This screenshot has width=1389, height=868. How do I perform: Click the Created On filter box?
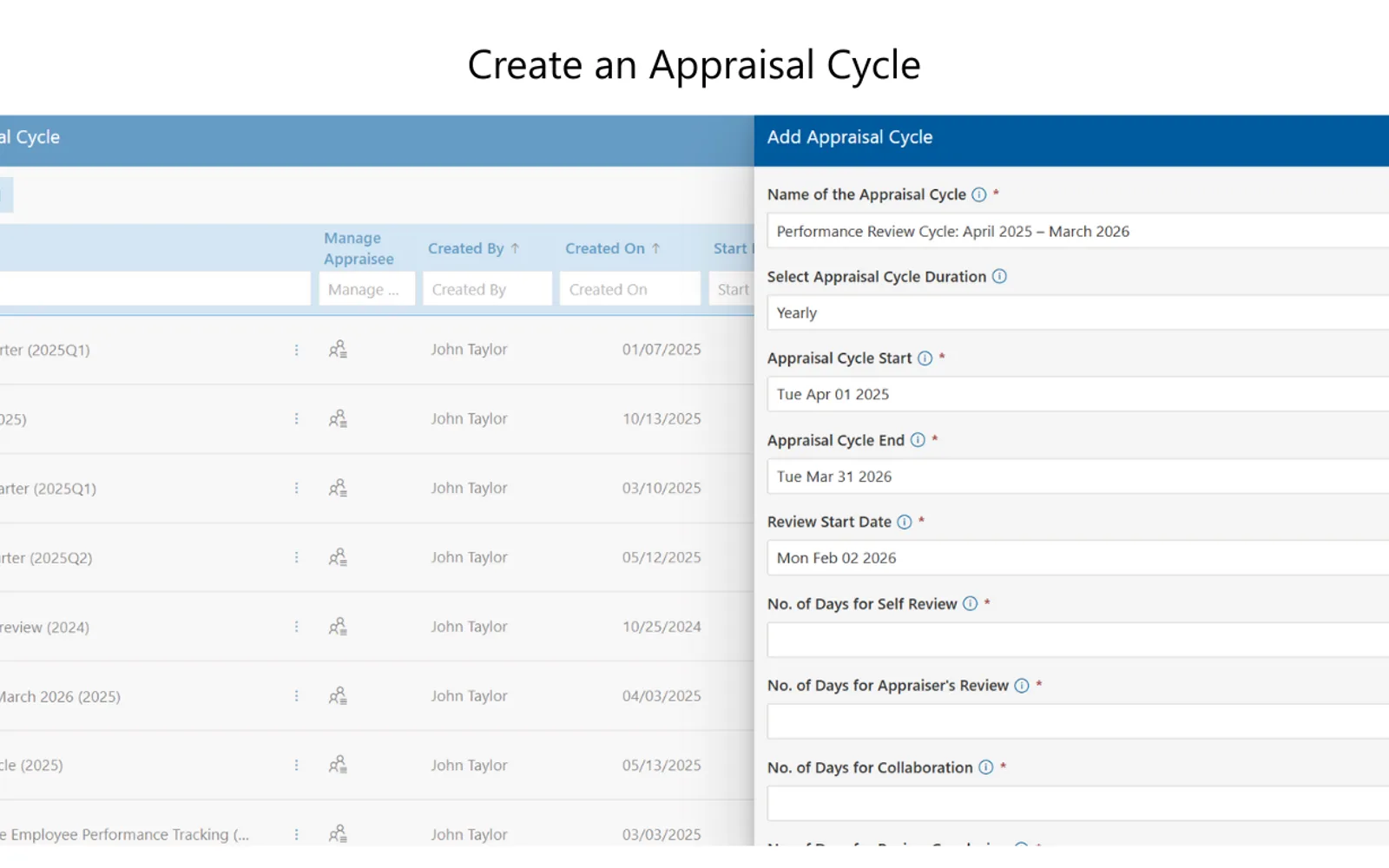630,289
